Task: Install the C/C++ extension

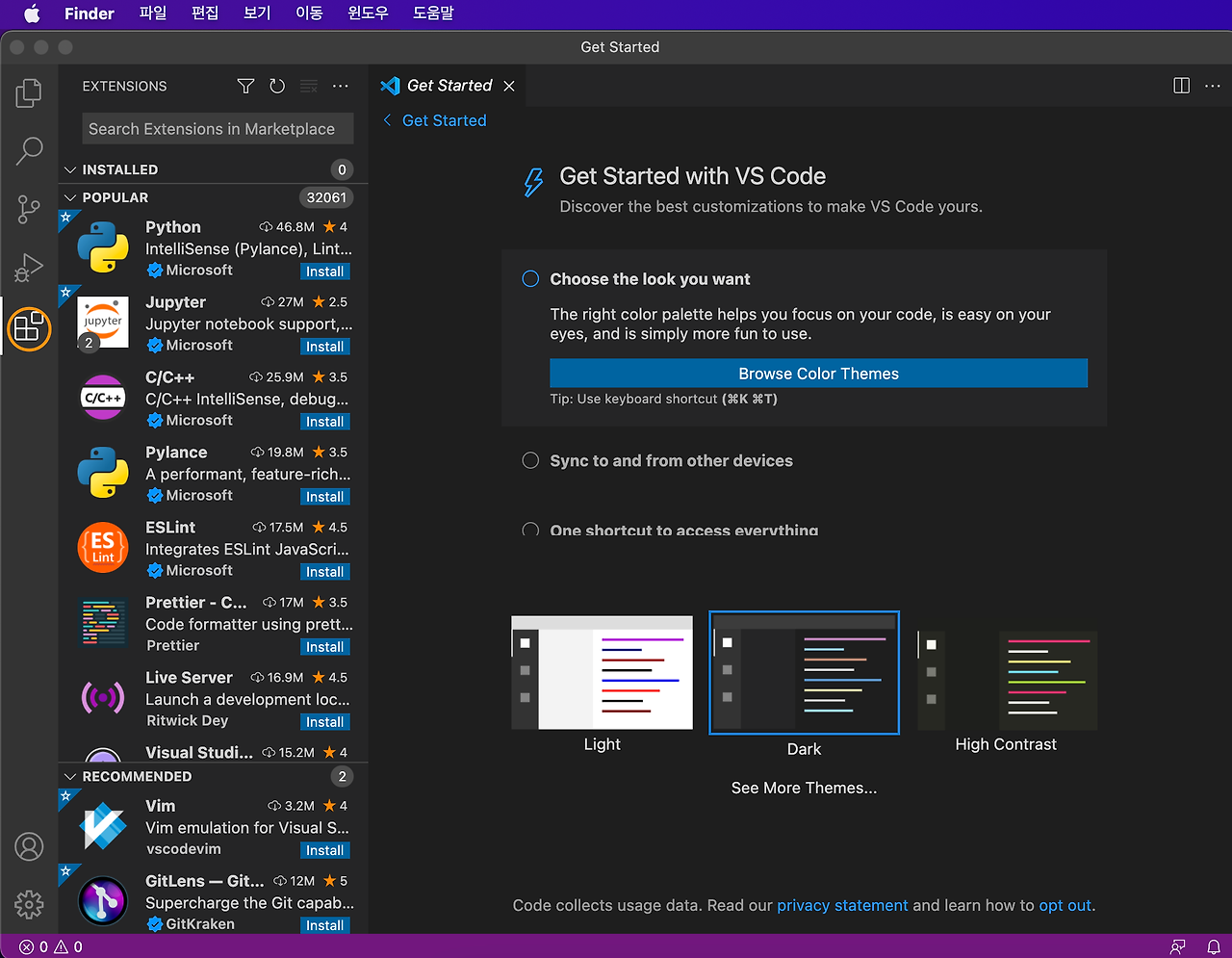Action: click(x=324, y=422)
